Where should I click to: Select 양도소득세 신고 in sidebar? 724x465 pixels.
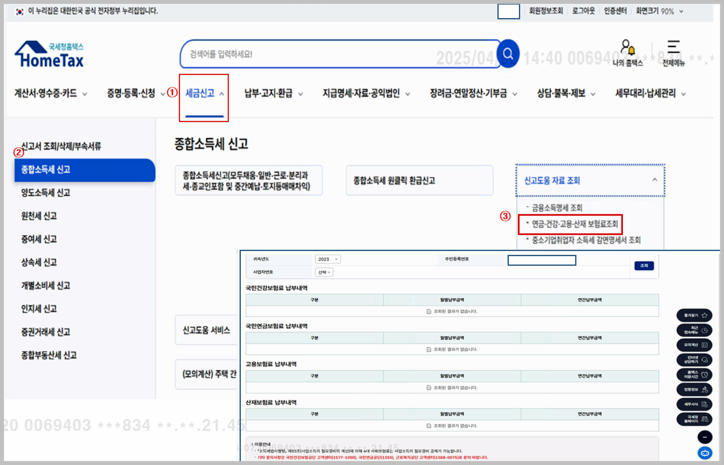[x=45, y=193]
